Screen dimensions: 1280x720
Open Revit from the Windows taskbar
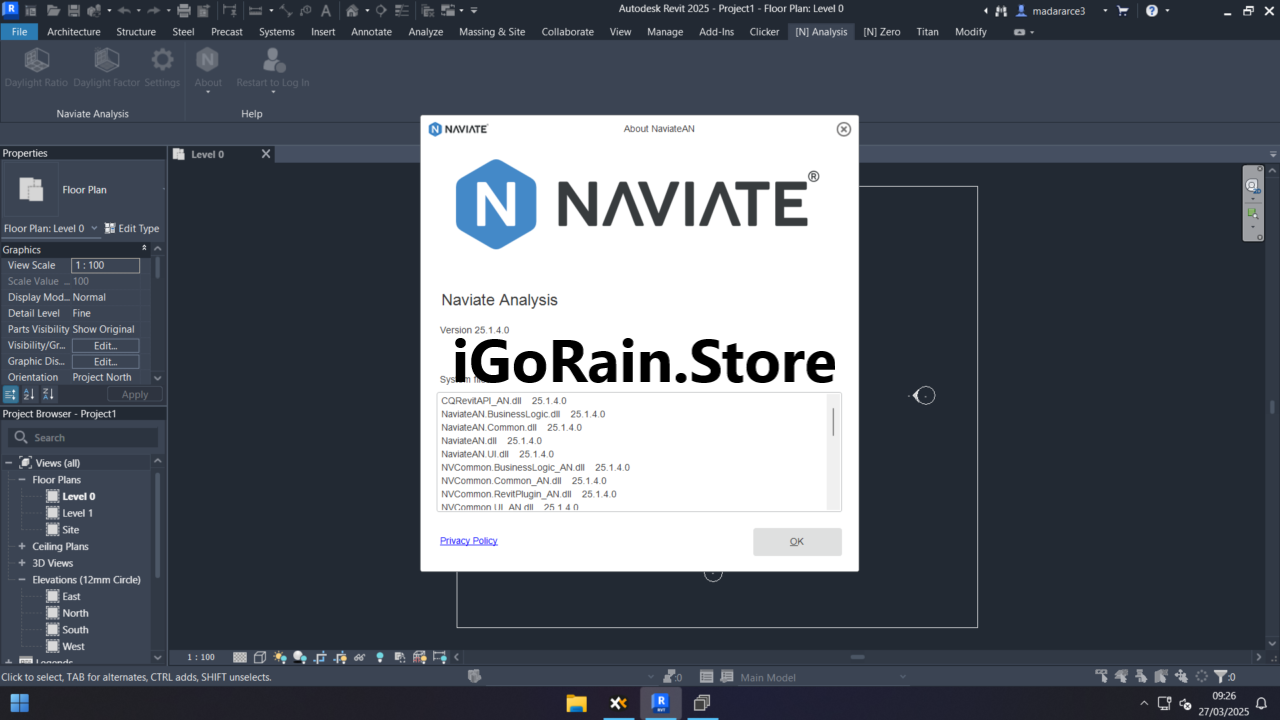click(660, 703)
